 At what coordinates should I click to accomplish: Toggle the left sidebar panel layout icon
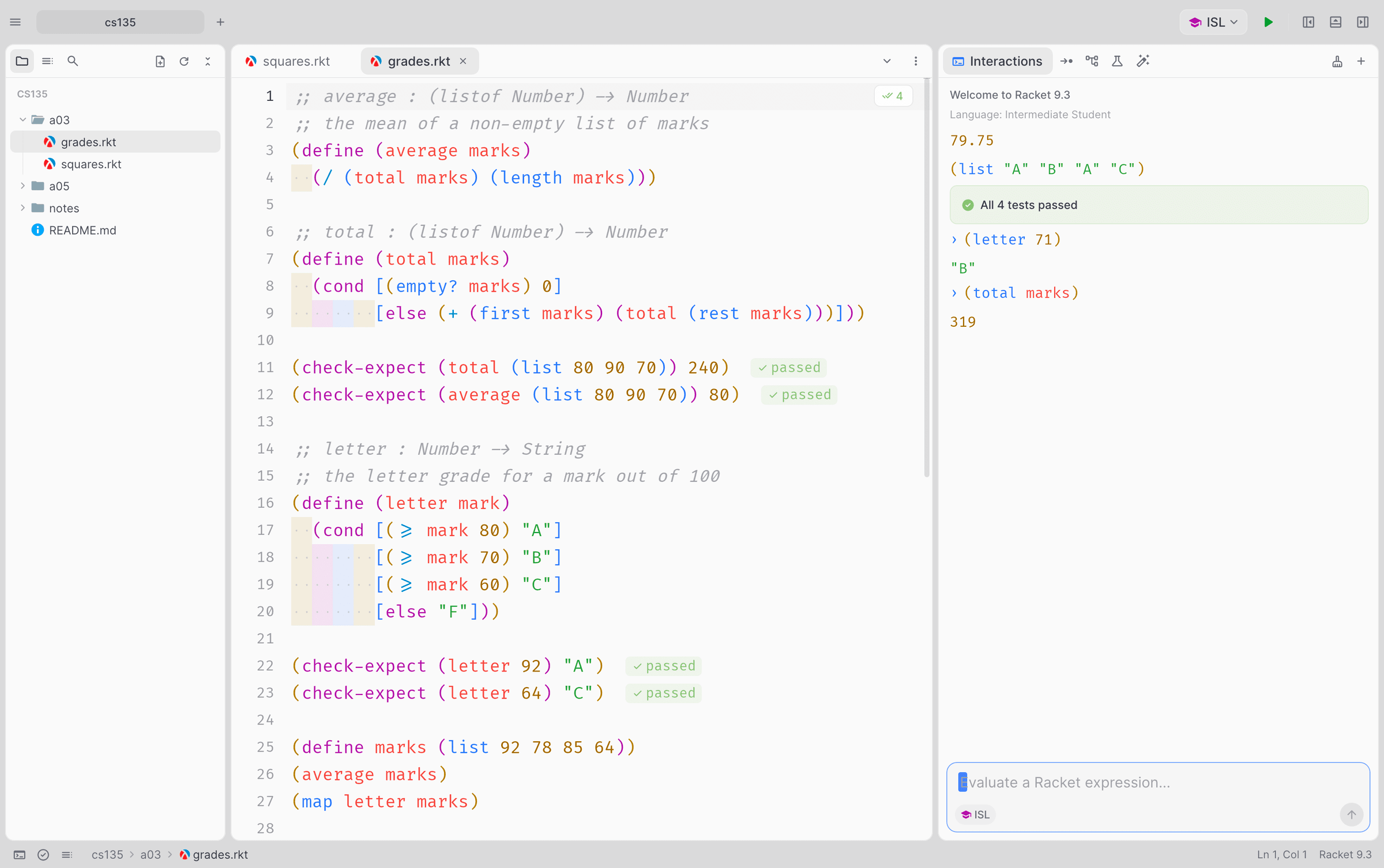pos(1308,22)
